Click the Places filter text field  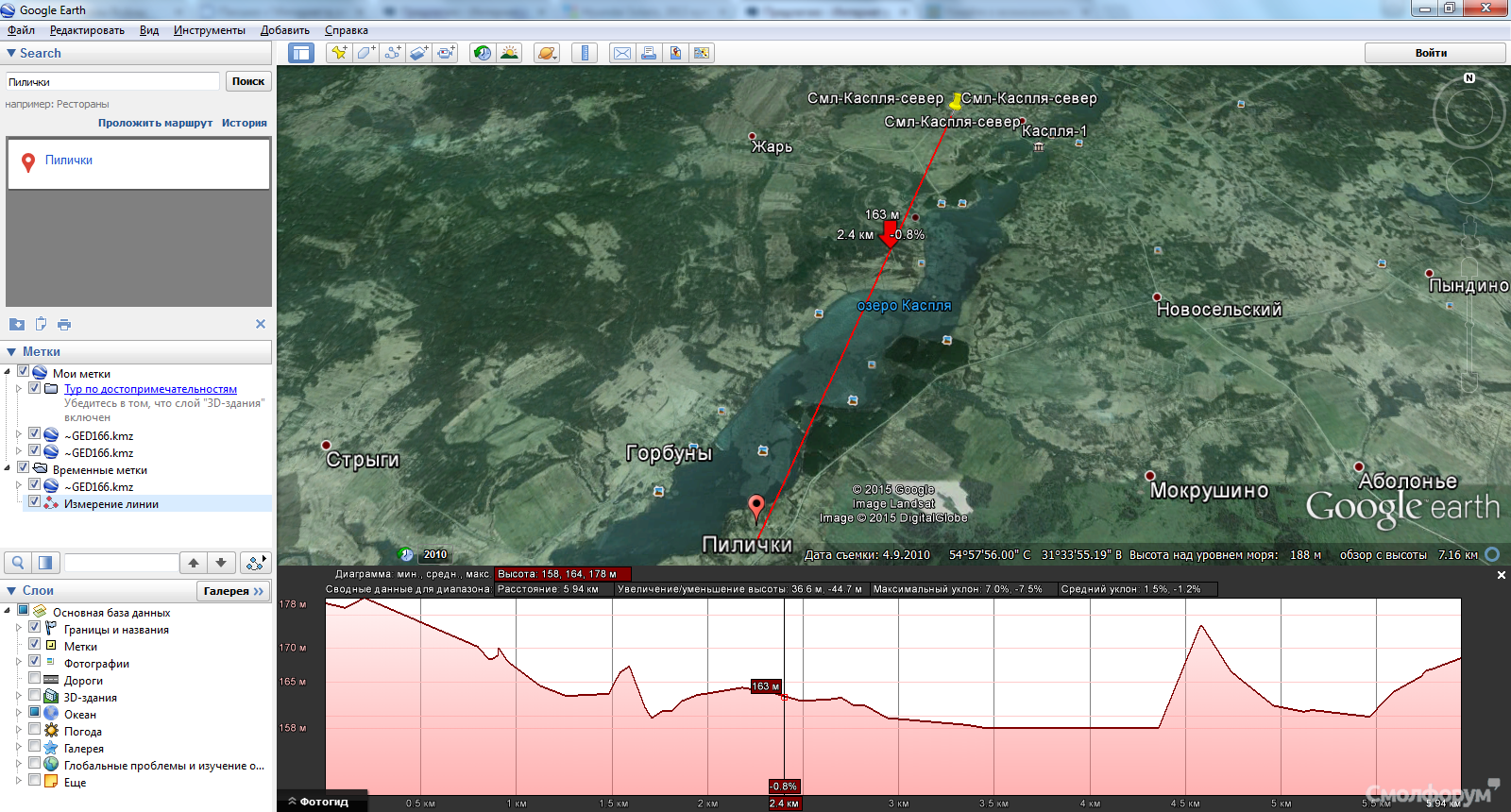[121, 563]
